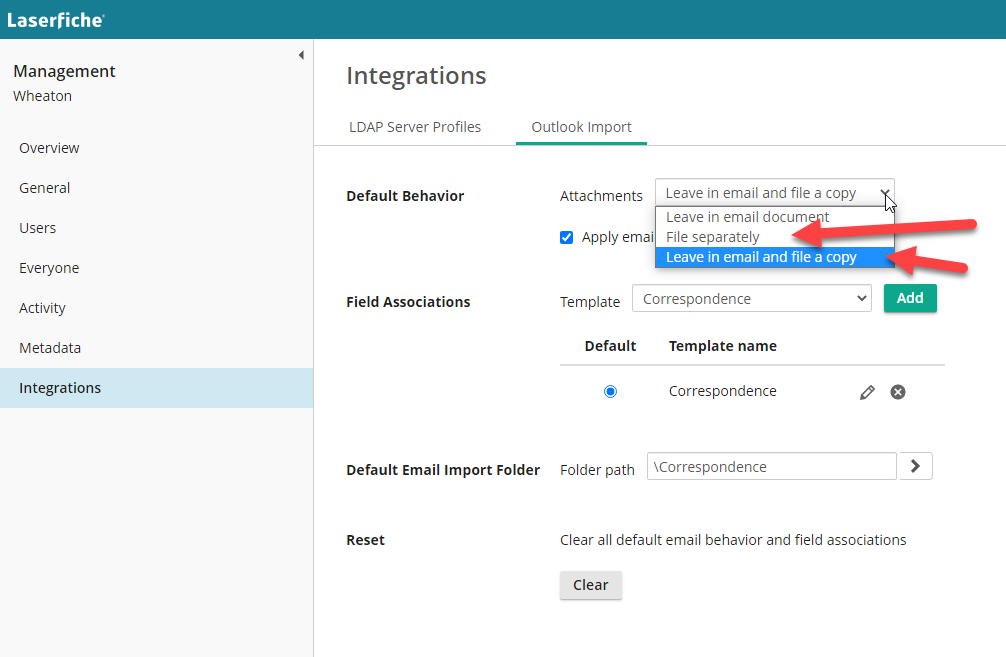Image resolution: width=1006 pixels, height=657 pixels.
Task: Switch to LDAP Server Profiles tab
Action: pyautogui.click(x=415, y=127)
